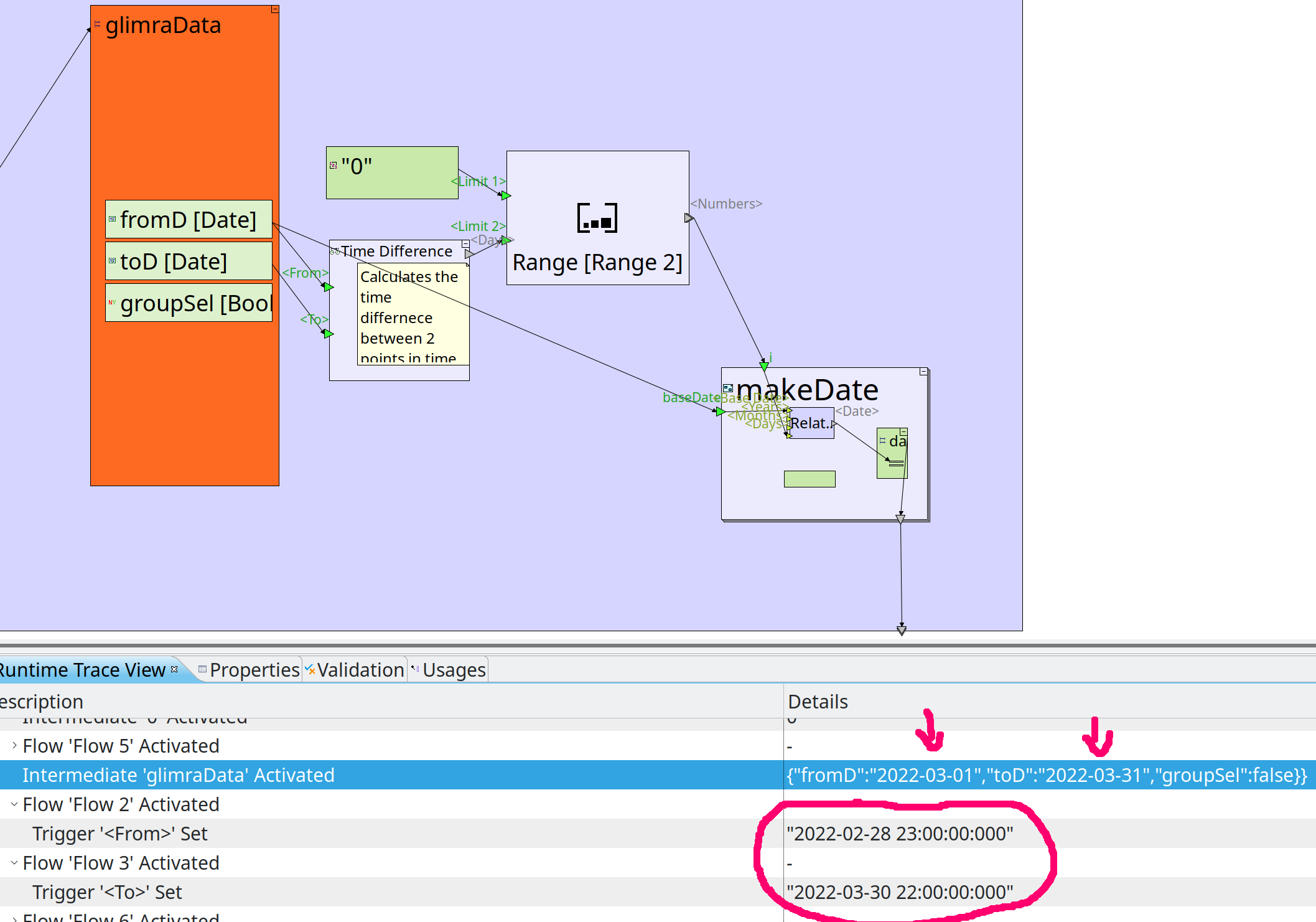Collapse the Flow 'Flow 3' Activated row
The image size is (1316, 922).
click(14, 862)
